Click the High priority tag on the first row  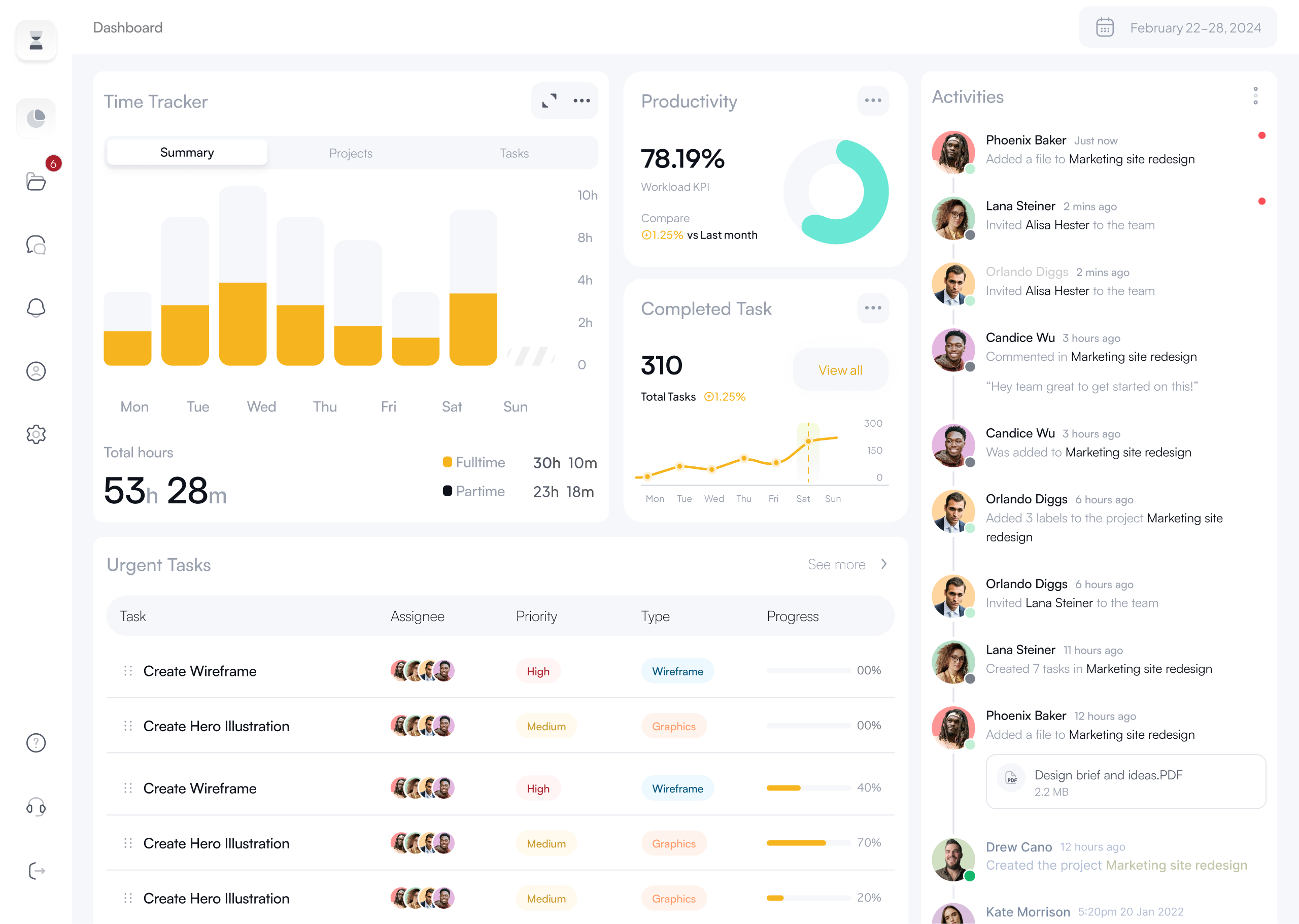(538, 671)
